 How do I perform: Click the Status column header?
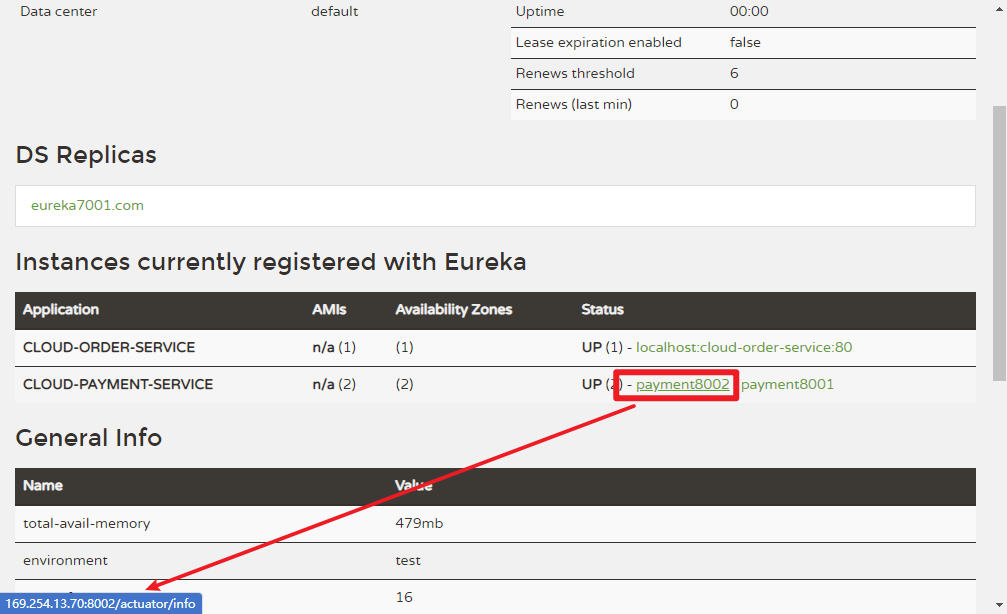tap(602, 310)
